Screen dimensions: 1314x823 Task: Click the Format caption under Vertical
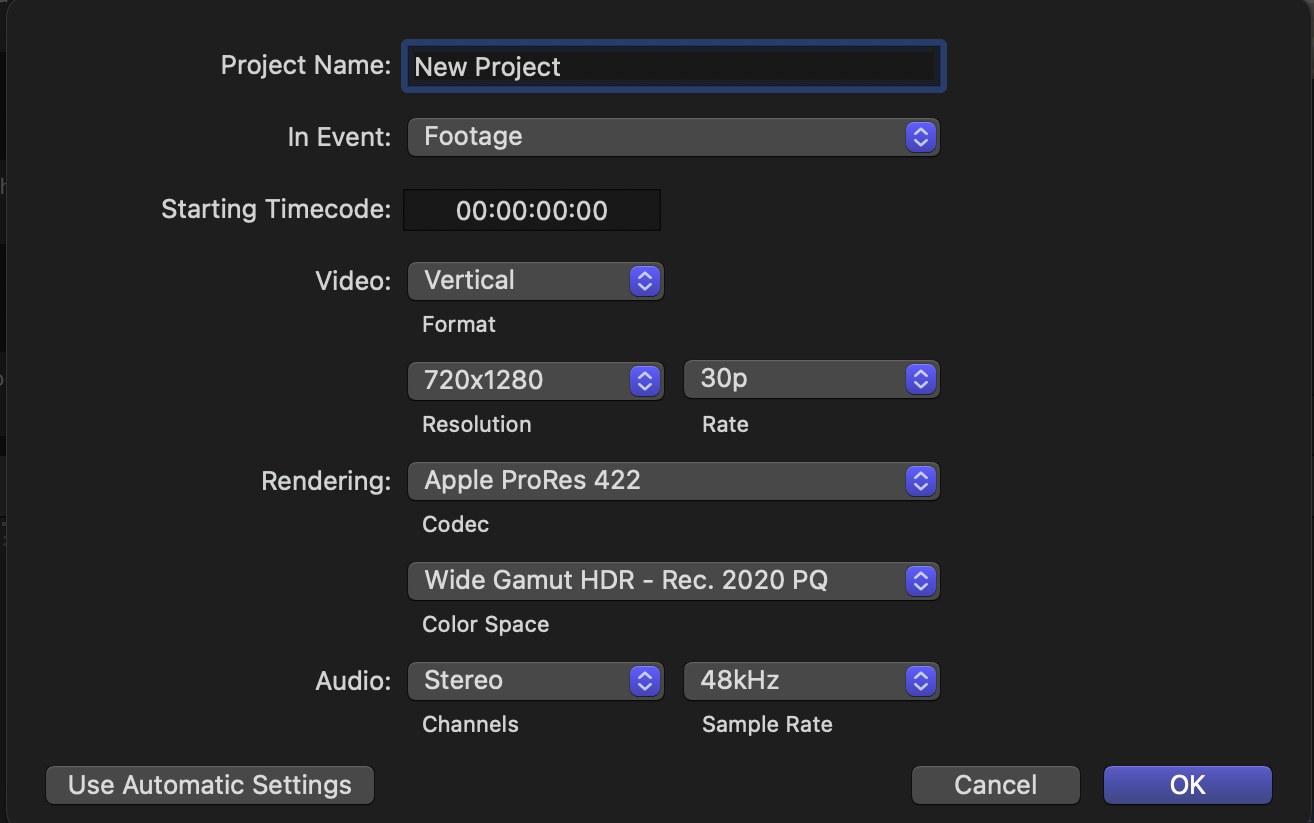point(459,325)
